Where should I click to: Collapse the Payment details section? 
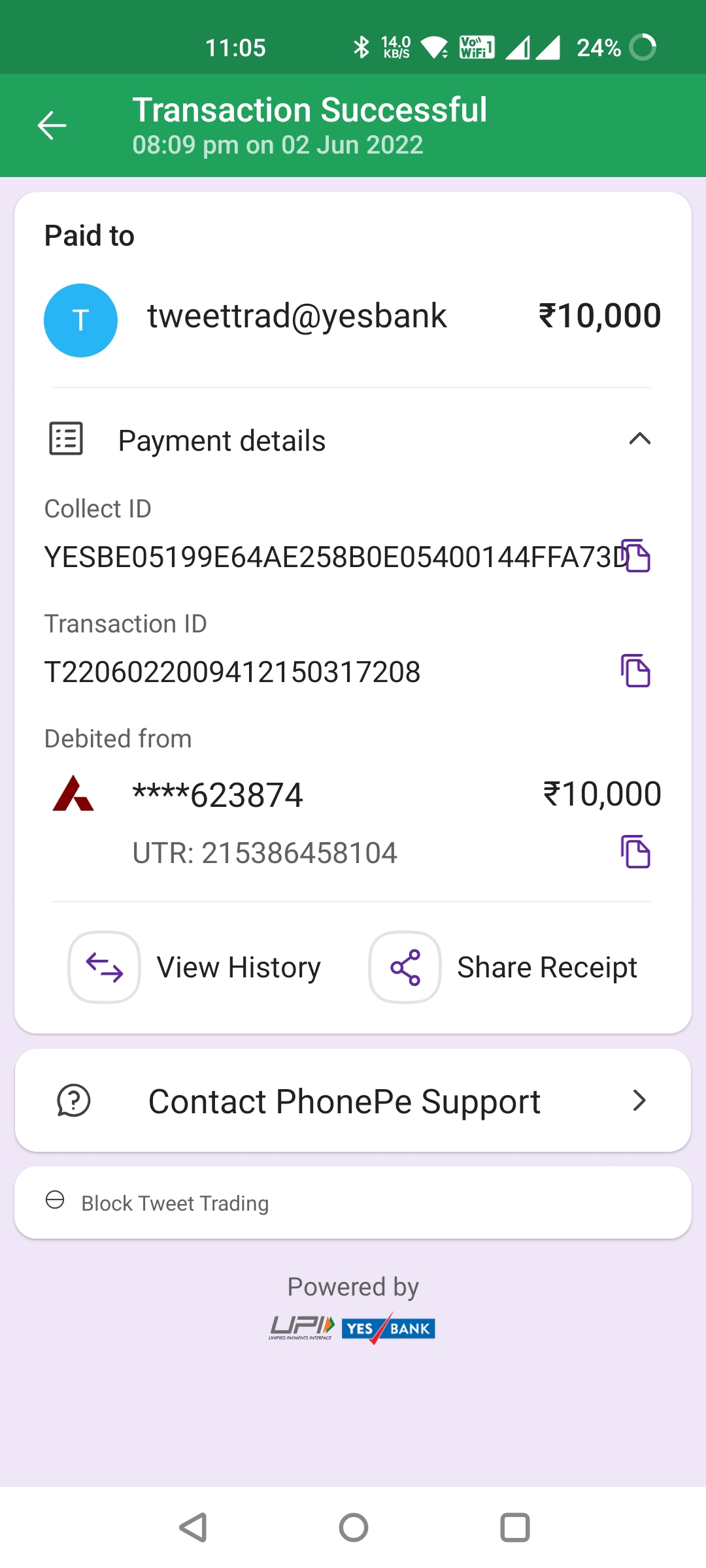[x=639, y=439]
